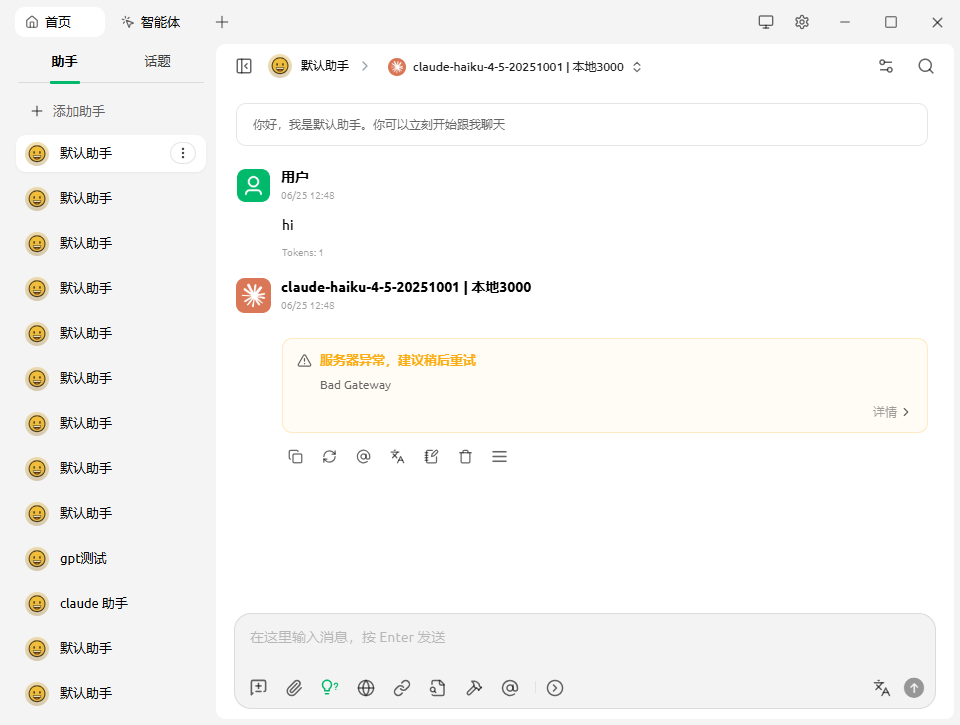
Task: Click the green user avatar
Action: point(253,186)
